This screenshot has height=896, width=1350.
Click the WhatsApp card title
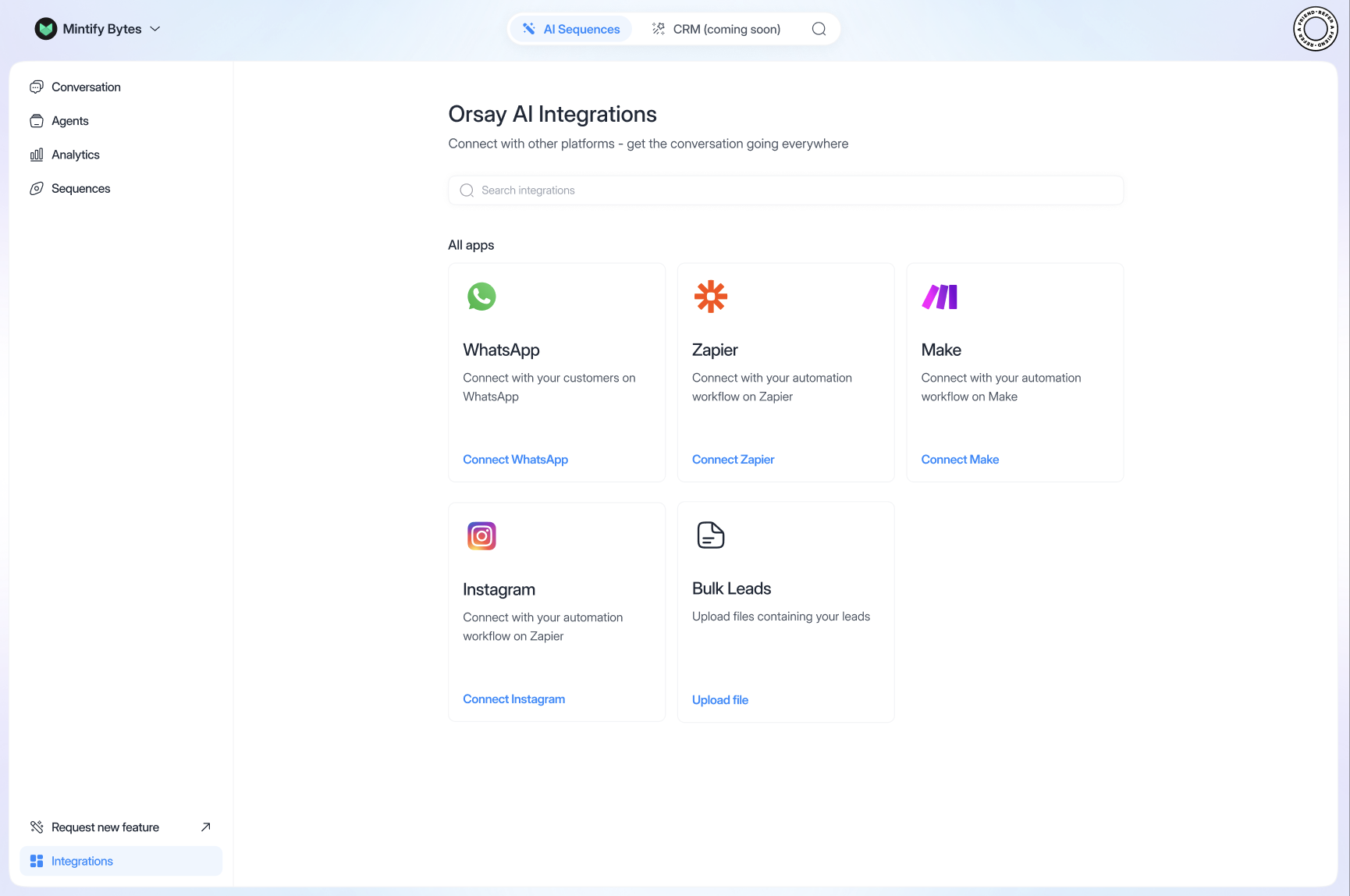point(501,350)
